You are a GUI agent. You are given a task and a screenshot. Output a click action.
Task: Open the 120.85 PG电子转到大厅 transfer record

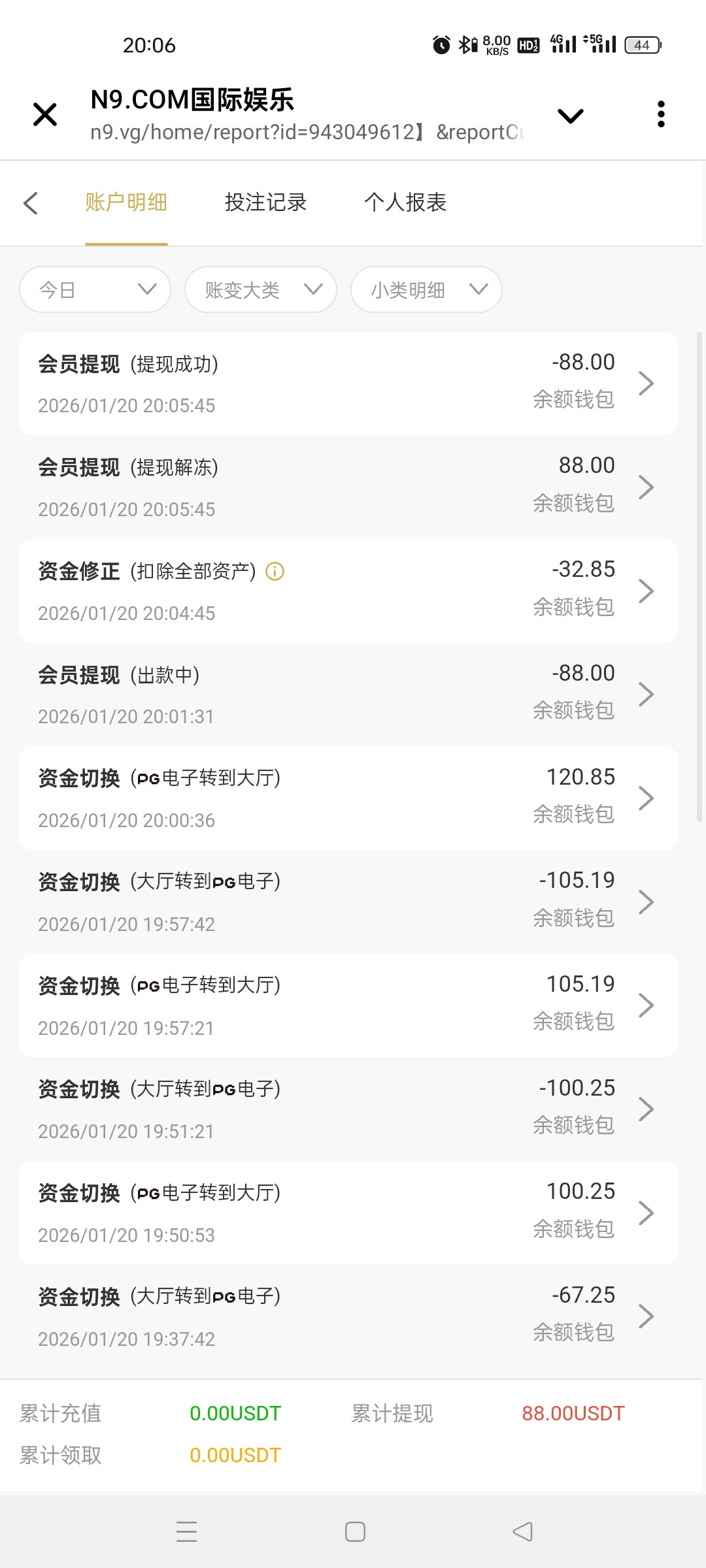pyautogui.click(x=348, y=798)
